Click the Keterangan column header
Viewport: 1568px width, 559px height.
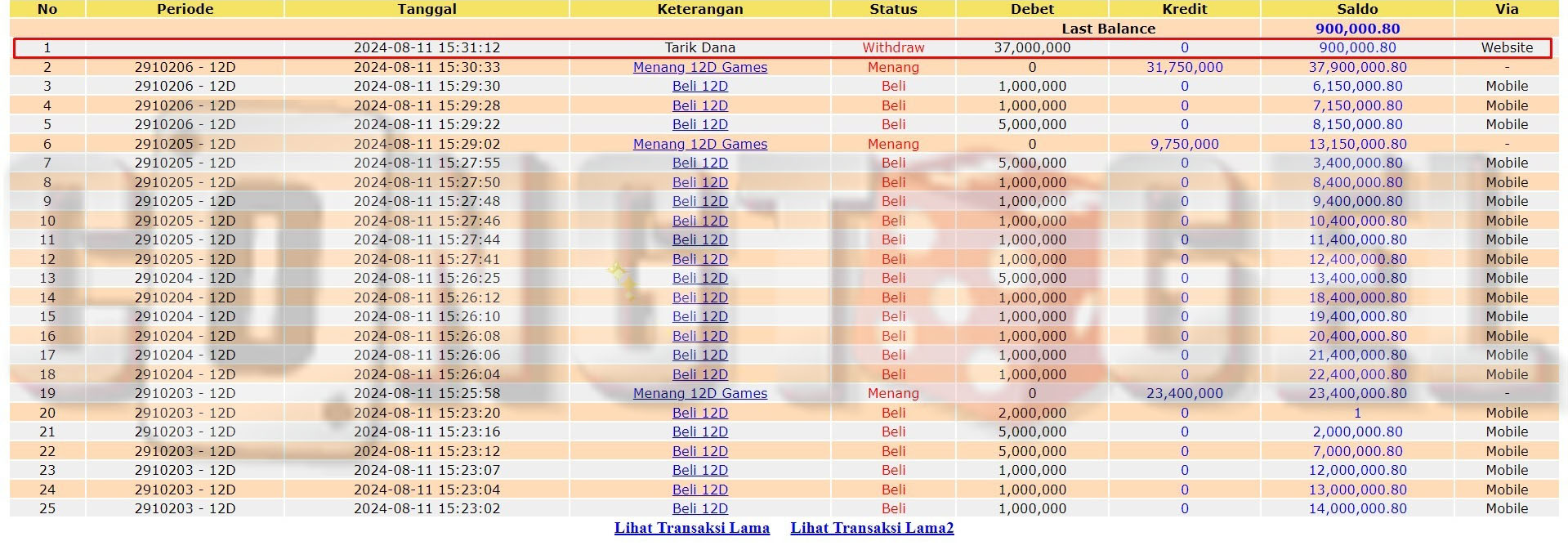[x=699, y=9]
